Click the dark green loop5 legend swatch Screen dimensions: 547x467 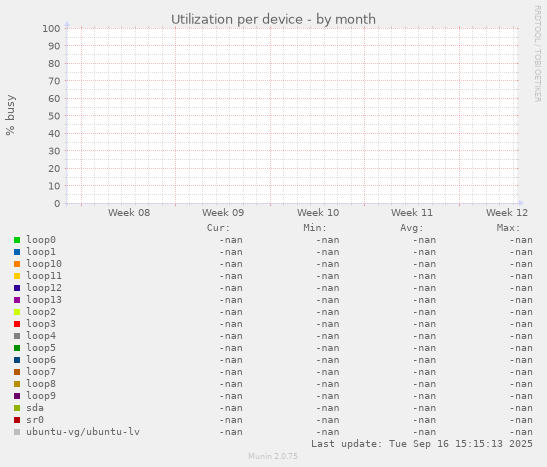click(x=17, y=348)
